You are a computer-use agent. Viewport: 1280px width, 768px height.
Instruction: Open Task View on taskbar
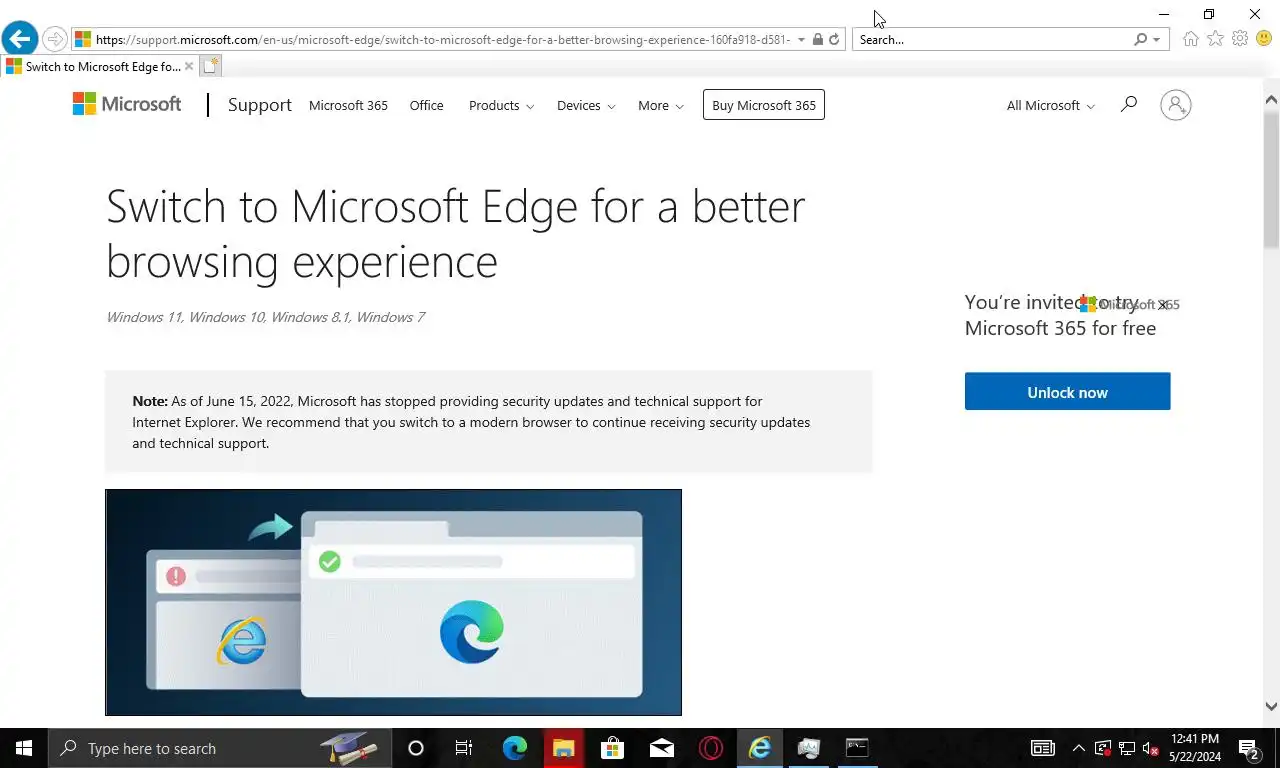[464, 748]
